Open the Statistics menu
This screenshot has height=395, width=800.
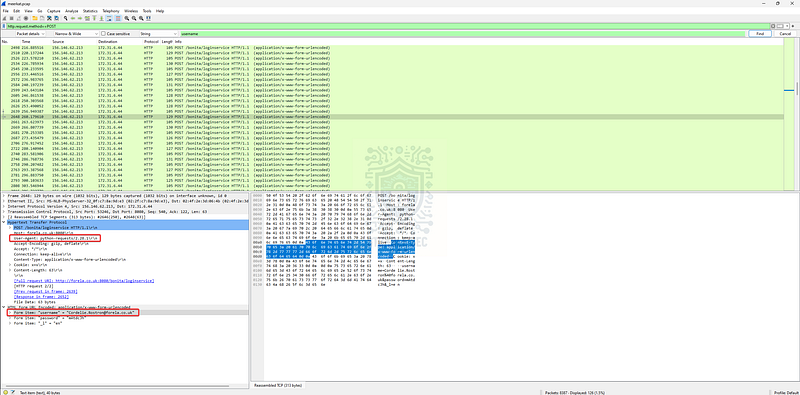click(90, 11)
